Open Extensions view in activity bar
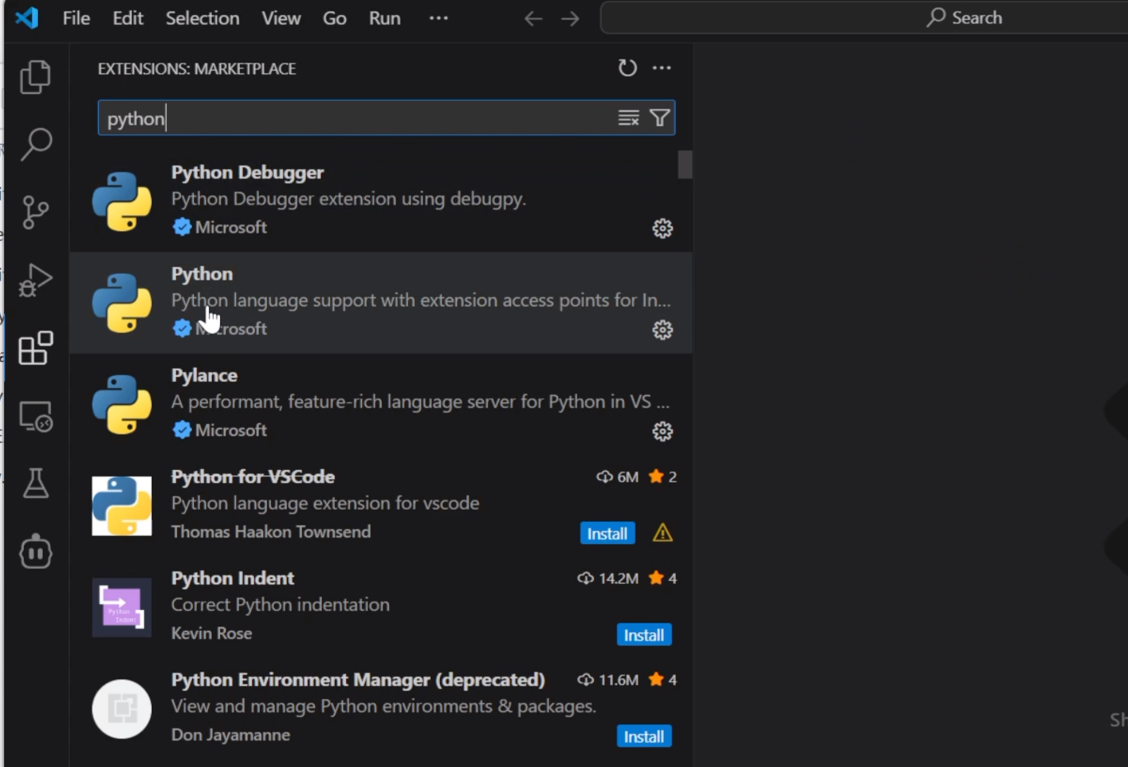1128x767 pixels. point(35,348)
